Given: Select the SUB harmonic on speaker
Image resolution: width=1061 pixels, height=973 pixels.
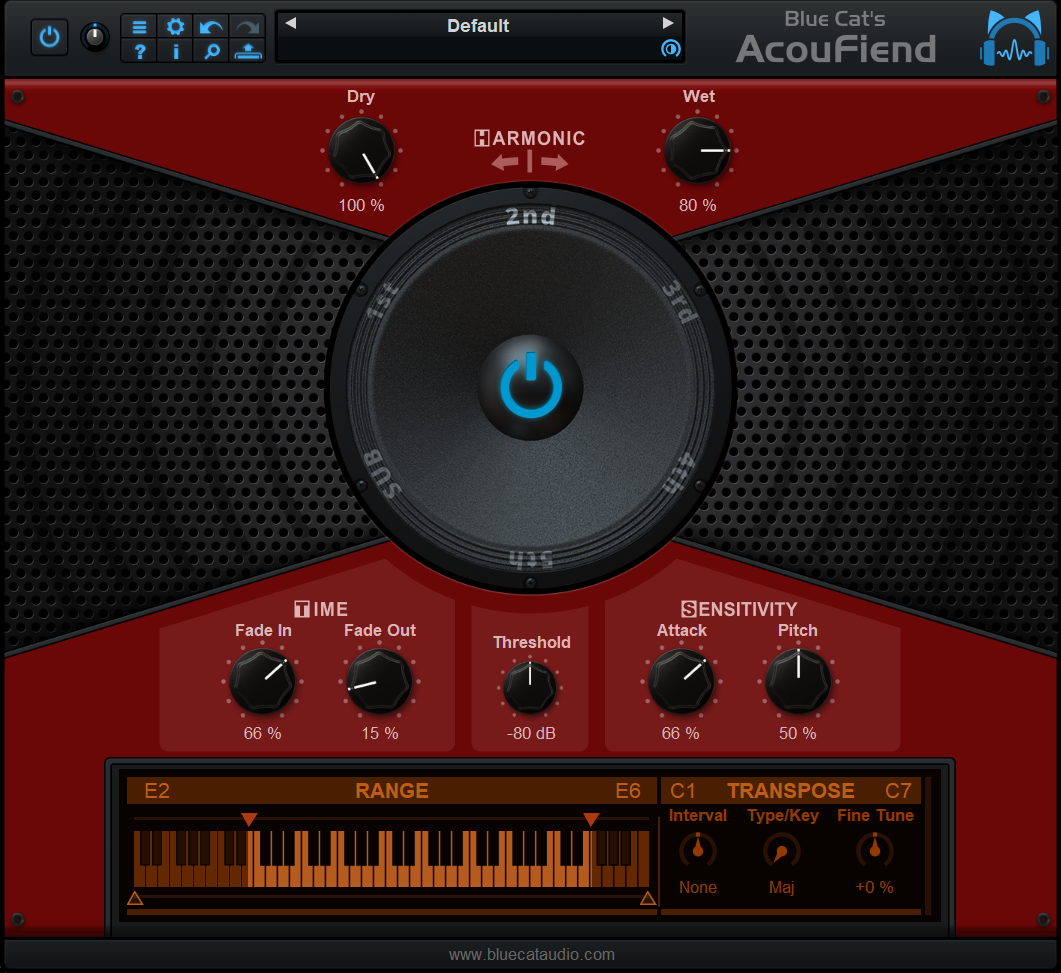Looking at the screenshot, I should [x=382, y=474].
